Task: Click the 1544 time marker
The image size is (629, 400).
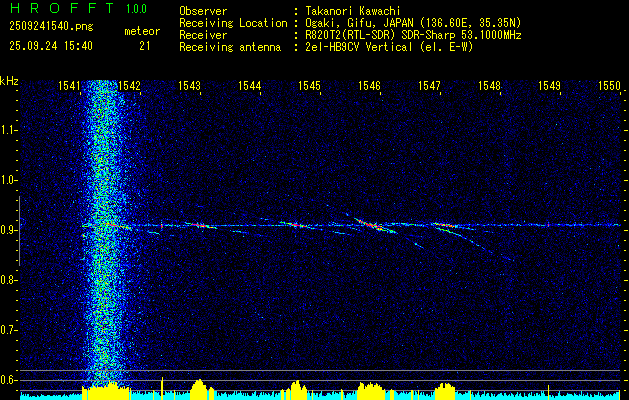Action: coord(250,86)
